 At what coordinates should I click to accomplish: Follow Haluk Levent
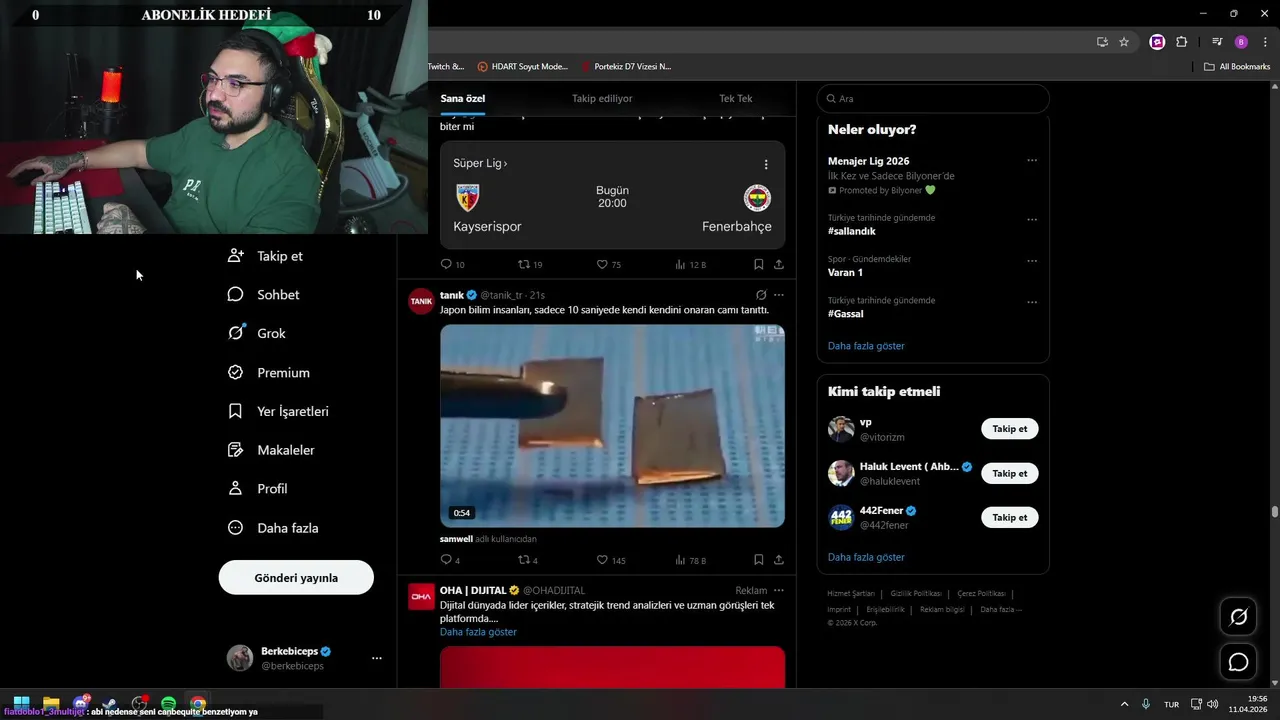pos(1010,473)
